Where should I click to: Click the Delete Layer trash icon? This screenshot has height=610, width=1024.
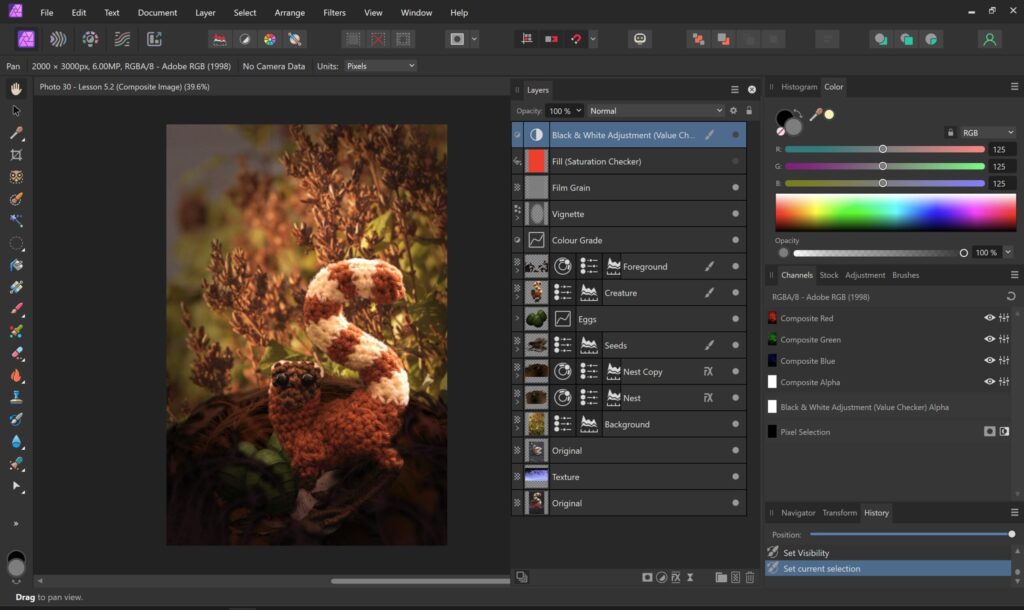[x=750, y=577]
